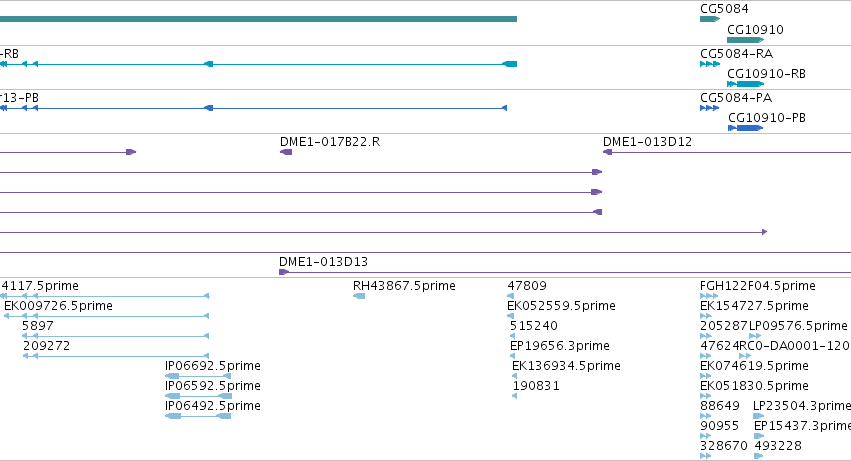Screen dimensions: 851x461
Task: Open the DME1-013D12 feature label
Action: pyautogui.click(x=647, y=142)
